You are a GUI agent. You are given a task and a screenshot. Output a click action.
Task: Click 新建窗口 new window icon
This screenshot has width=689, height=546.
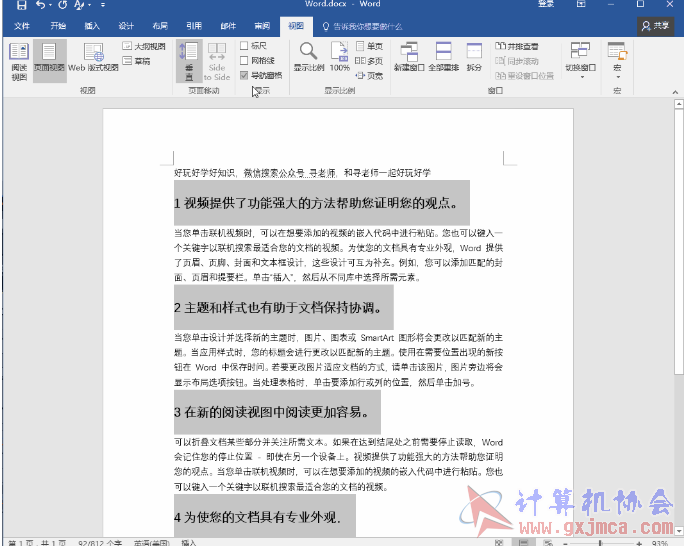pos(409,57)
